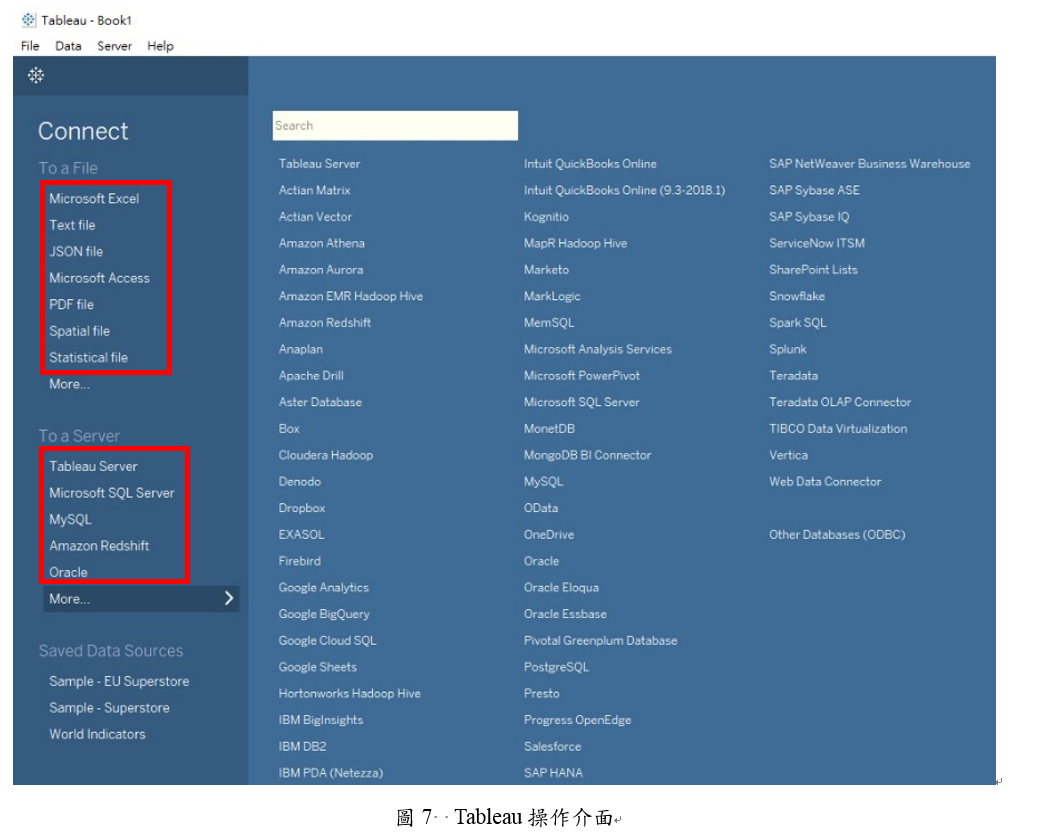Click More under To a File

coord(70,384)
